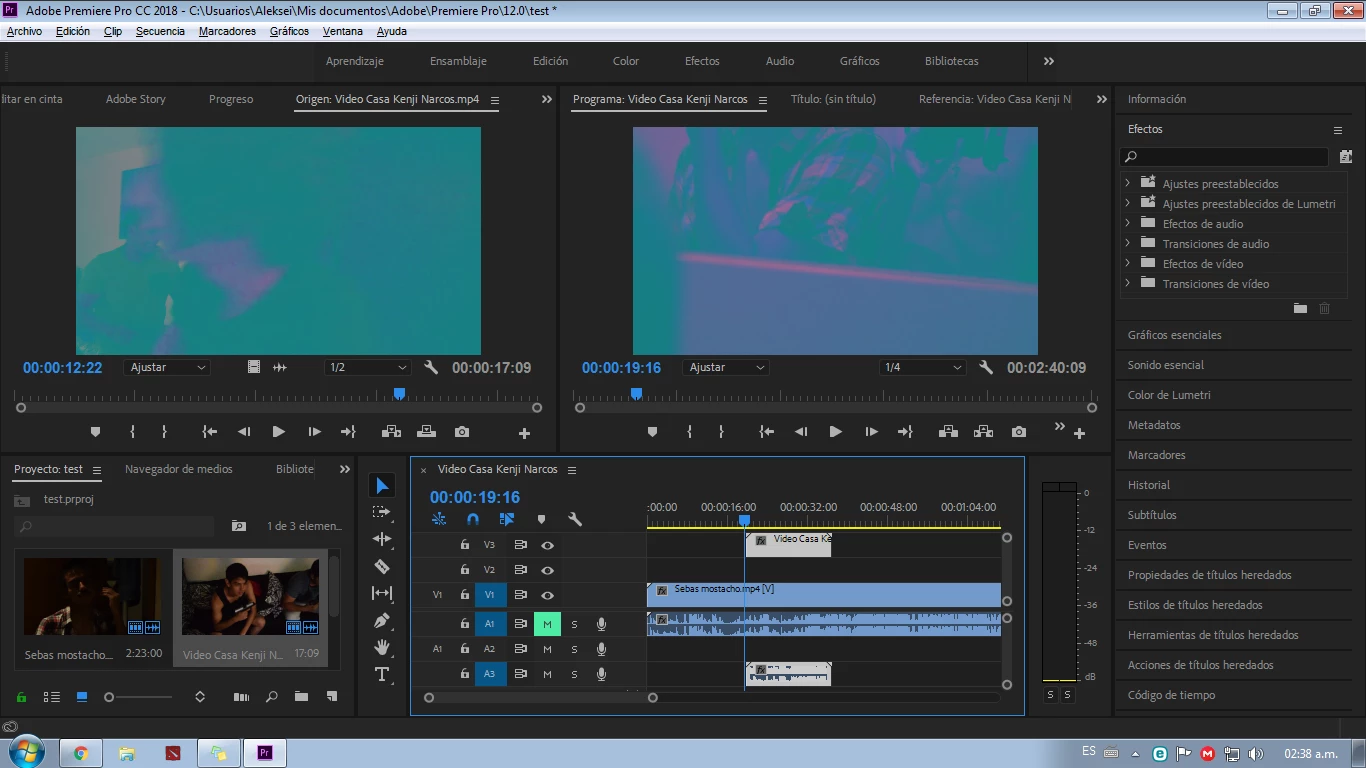Switch project panel to list view

(52, 696)
